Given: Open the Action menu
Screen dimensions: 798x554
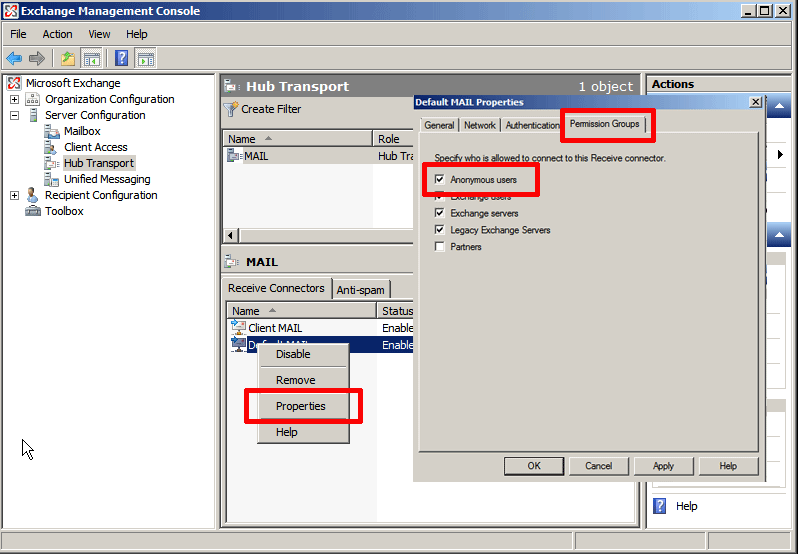Looking at the screenshot, I should pyautogui.click(x=58, y=34).
